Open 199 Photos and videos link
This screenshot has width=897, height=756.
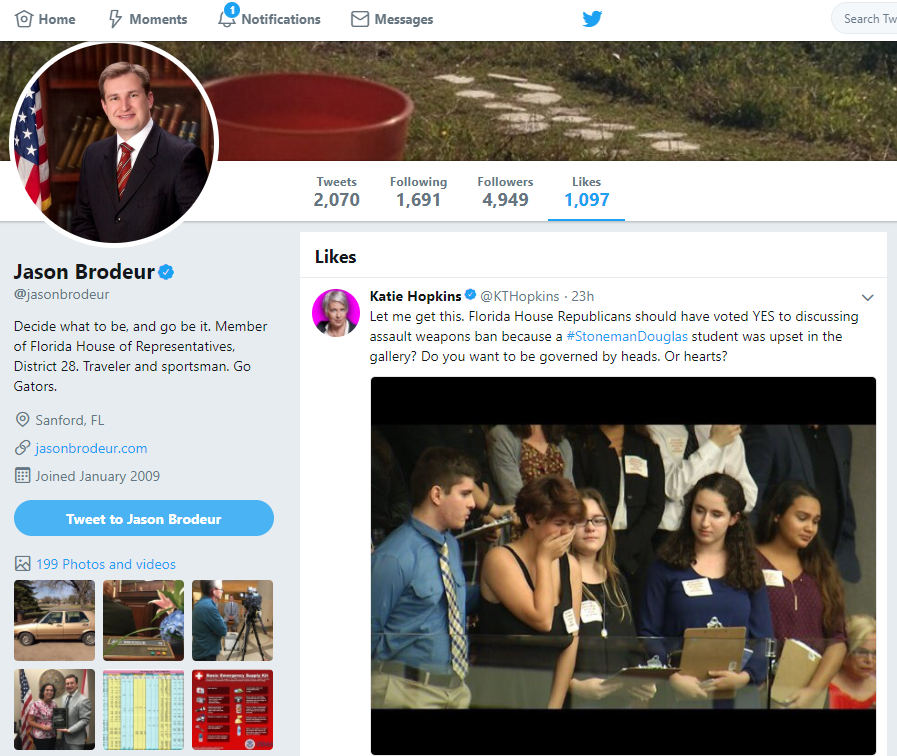(105, 564)
